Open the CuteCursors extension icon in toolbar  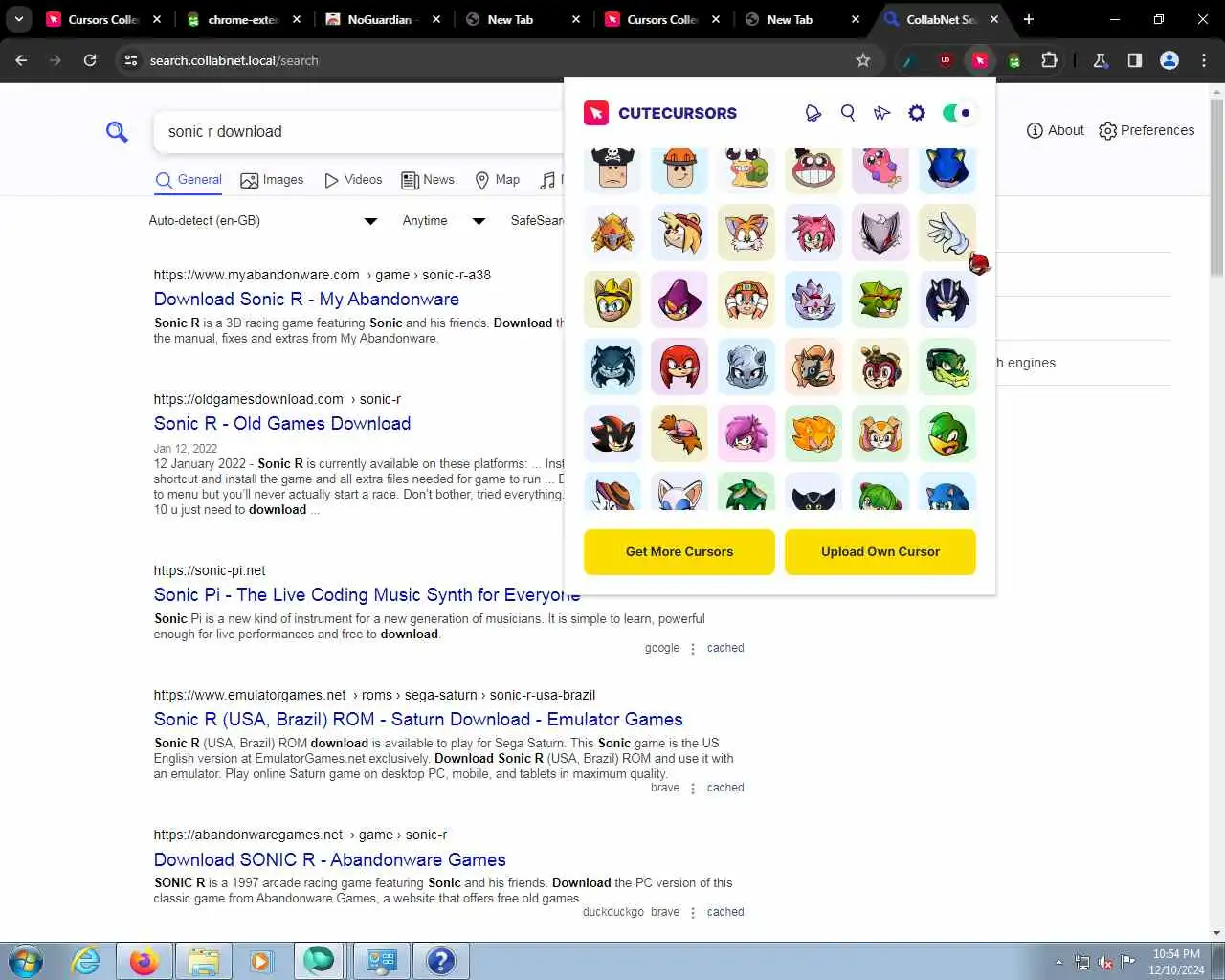(x=980, y=60)
